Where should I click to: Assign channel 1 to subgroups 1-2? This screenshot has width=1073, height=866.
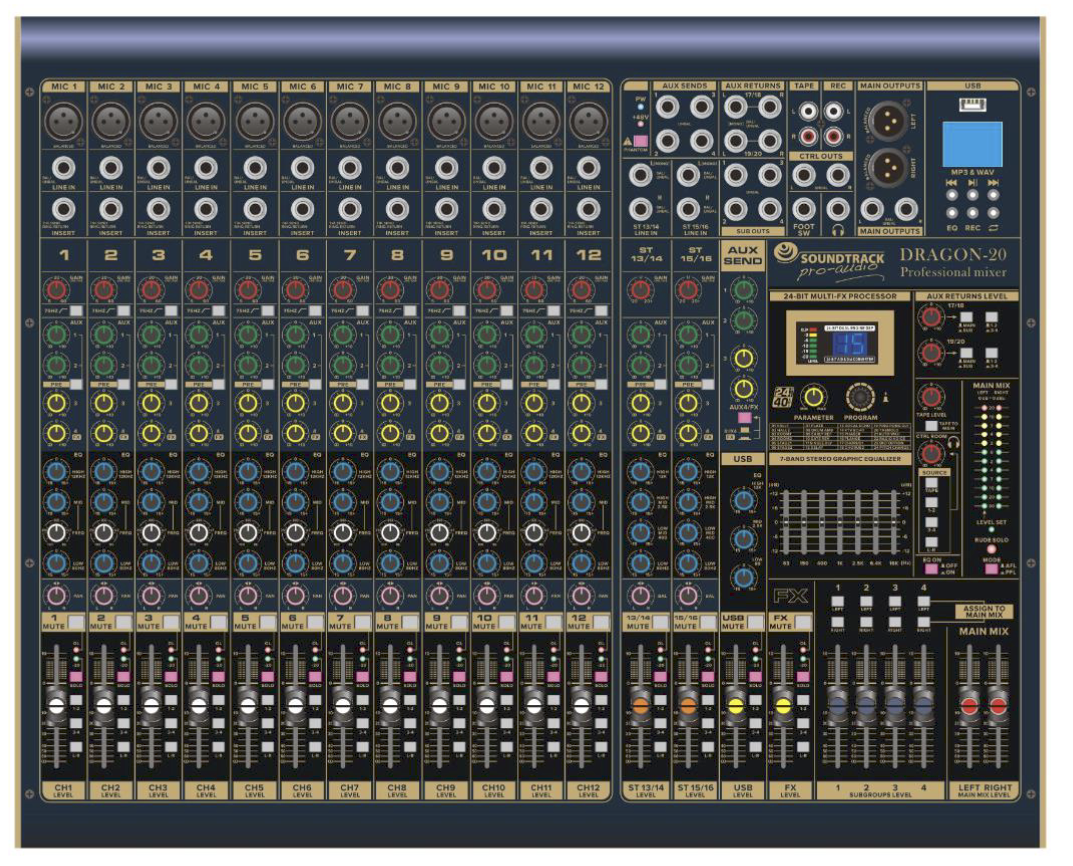[x=76, y=700]
